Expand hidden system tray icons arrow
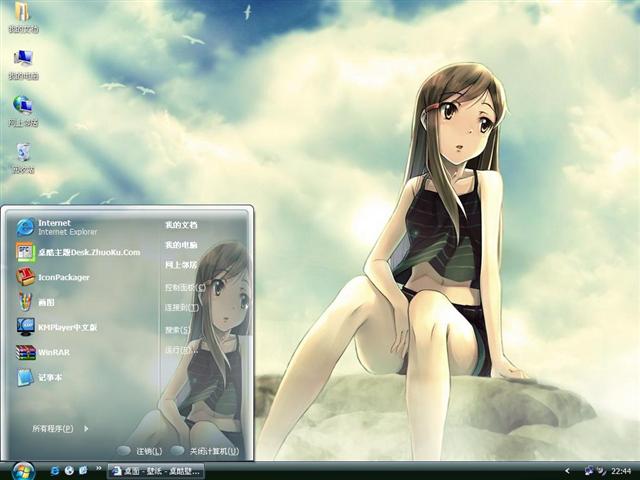 coord(567,470)
